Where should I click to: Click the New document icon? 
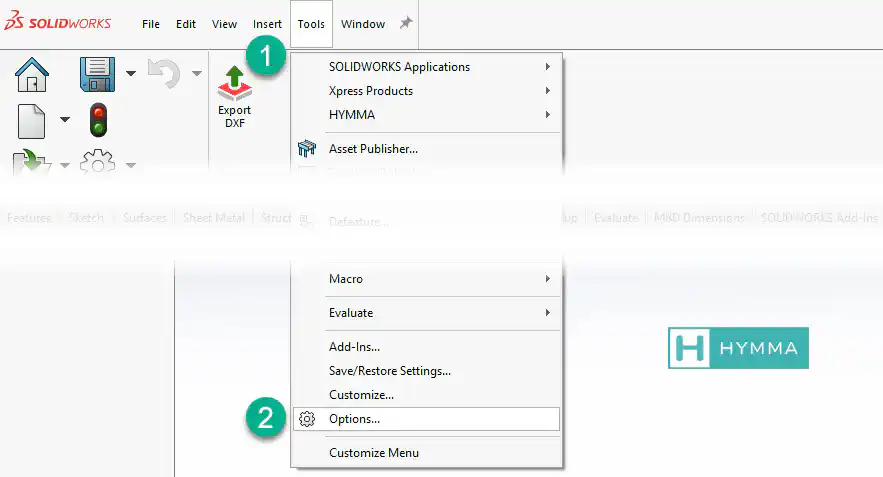[x=32, y=121]
